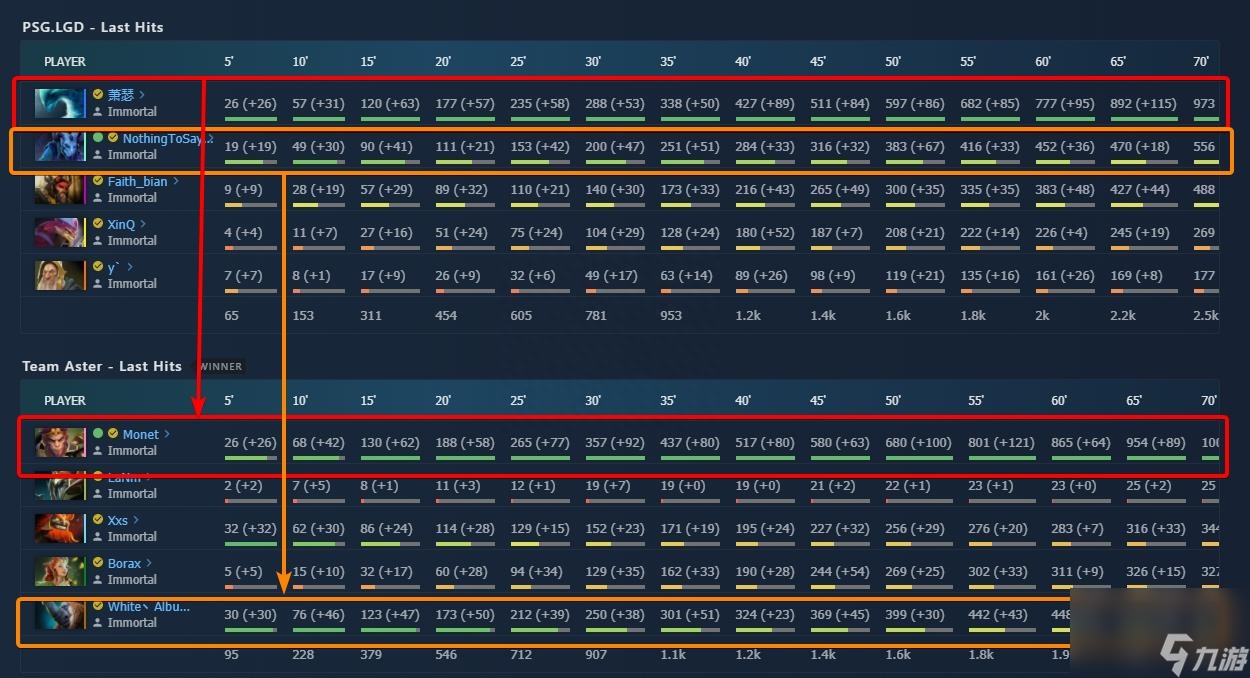Click the PLAYER header in Team Aster table
The height and width of the screenshot is (678, 1250).
[x=65, y=400]
